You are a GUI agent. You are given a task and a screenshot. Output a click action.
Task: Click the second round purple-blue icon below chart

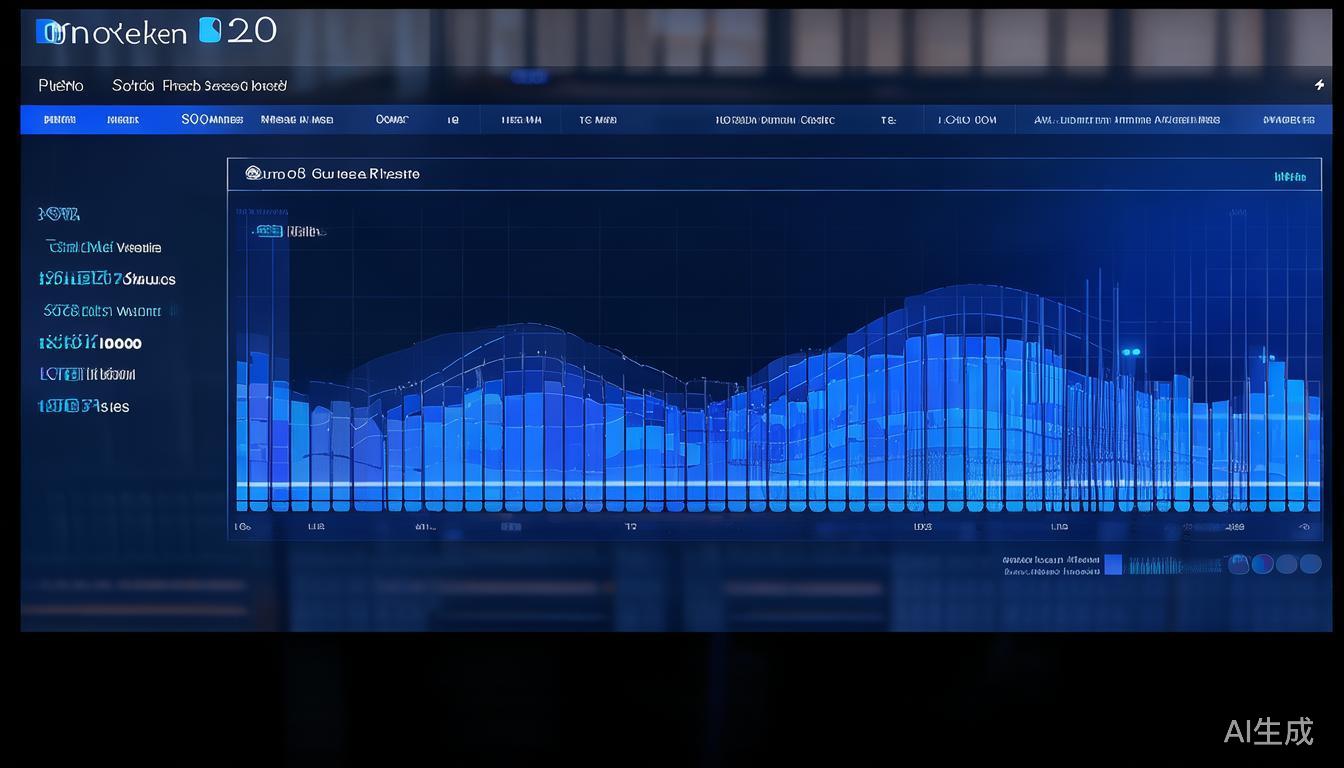point(1263,564)
